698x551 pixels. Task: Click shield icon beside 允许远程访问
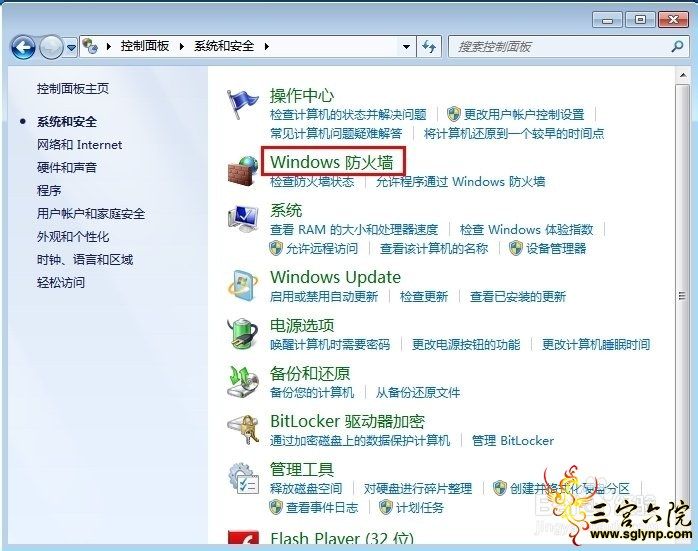tap(276, 248)
